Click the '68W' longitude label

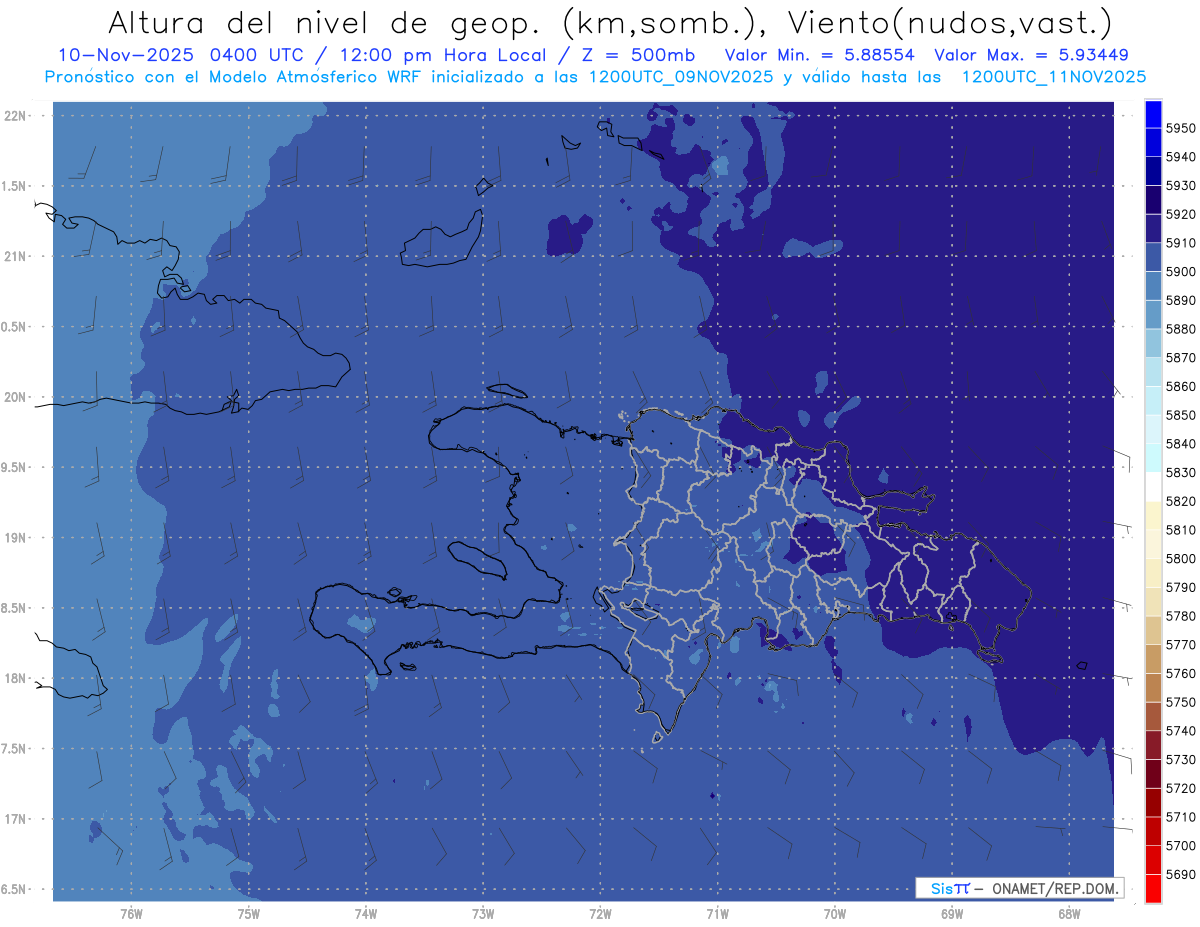(x=1069, y=913)
